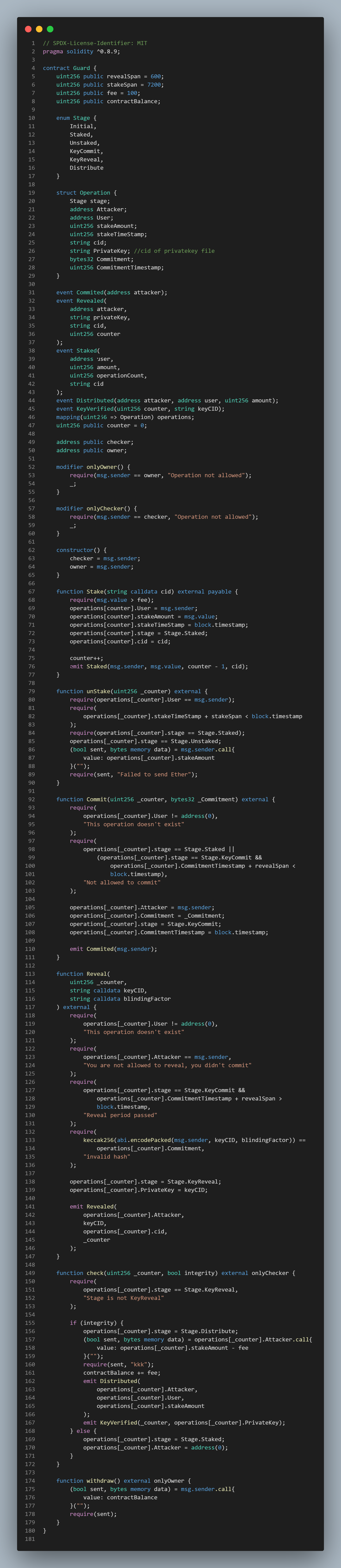
Task: Select 'checker = msg.sender;' assignment
Action: pyautogui.click(x=105, y=558)
